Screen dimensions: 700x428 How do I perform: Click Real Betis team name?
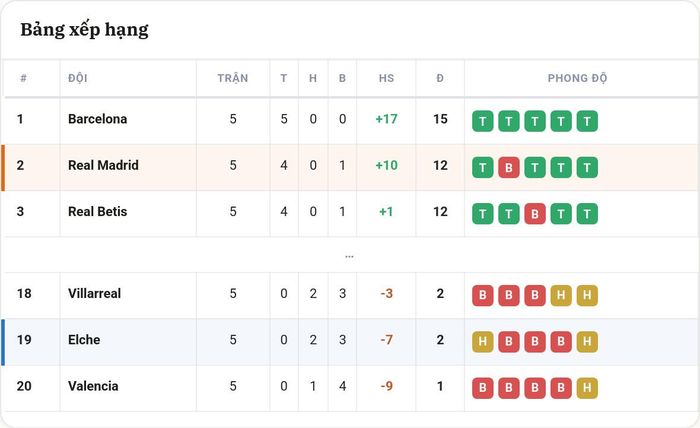click(x=97, y=212)
